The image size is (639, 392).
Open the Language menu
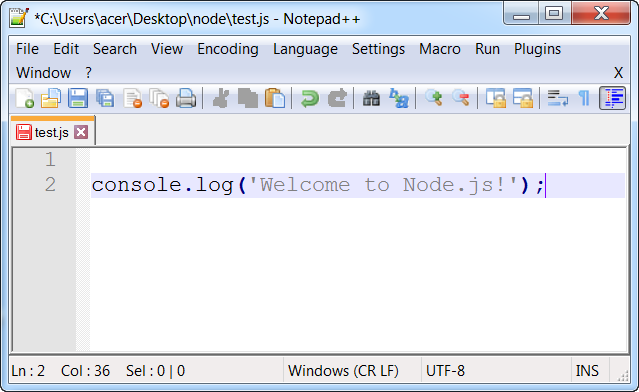coord(305,49)
